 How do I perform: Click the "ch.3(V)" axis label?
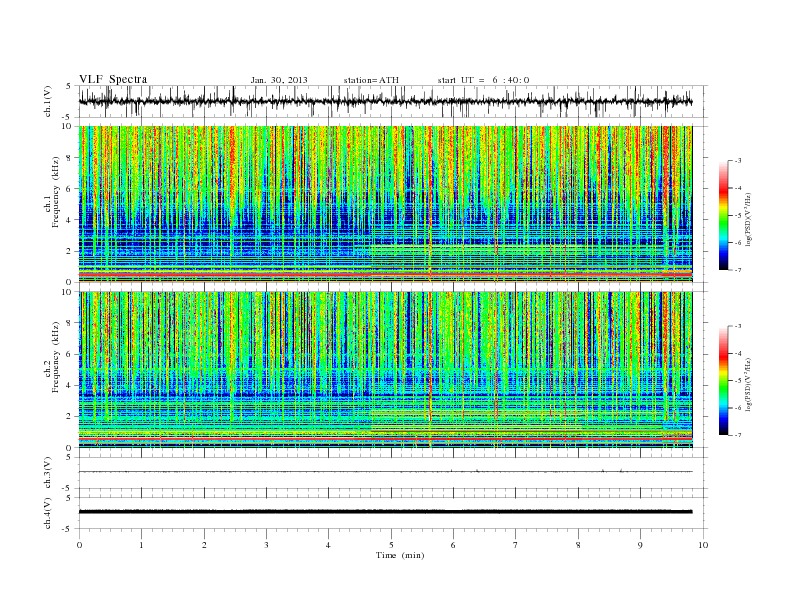48,473
